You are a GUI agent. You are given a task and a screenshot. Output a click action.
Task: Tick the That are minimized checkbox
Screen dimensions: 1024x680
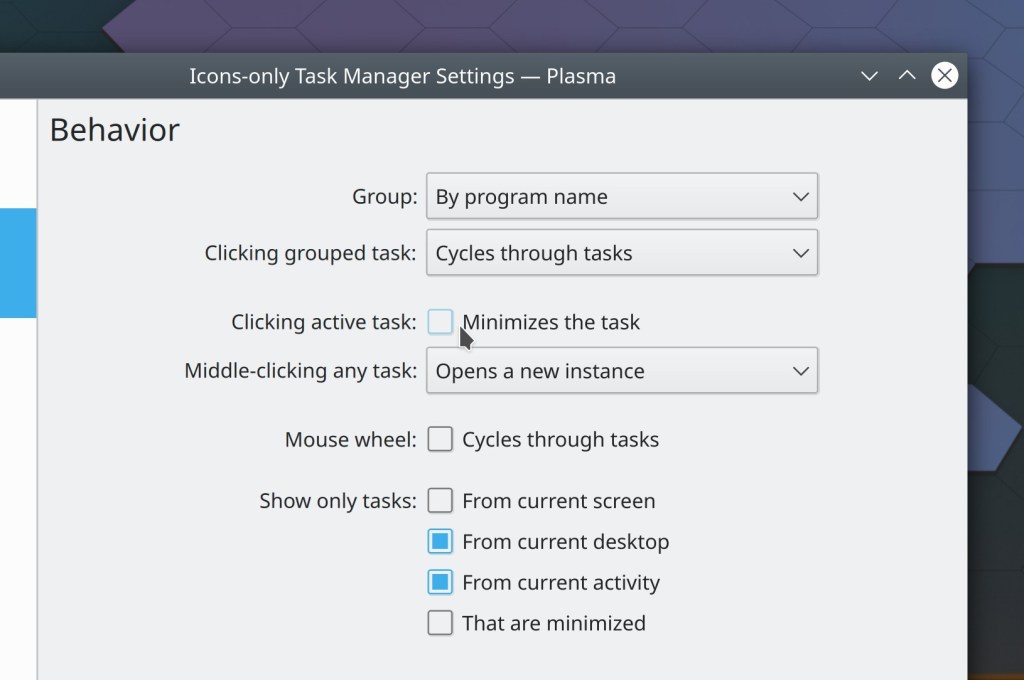[440, 624]
